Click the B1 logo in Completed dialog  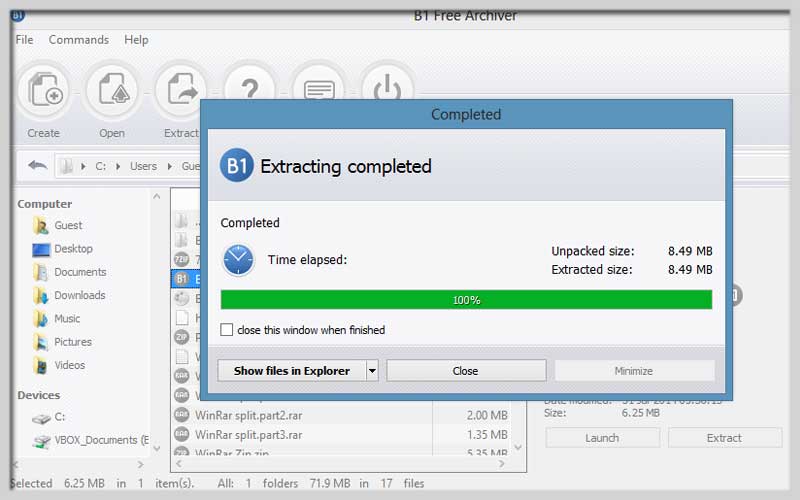point(236,165)
